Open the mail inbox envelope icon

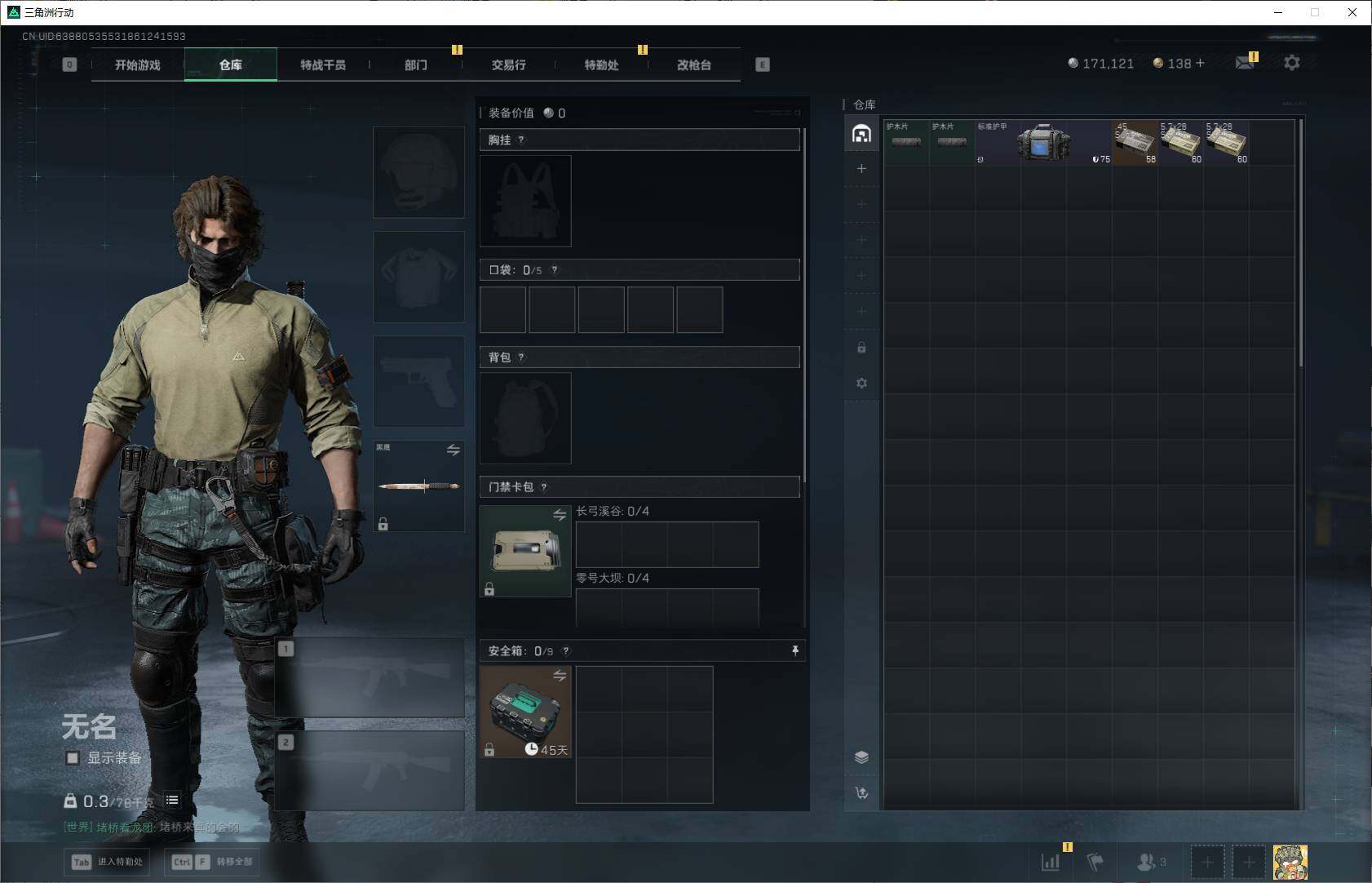1244,63
